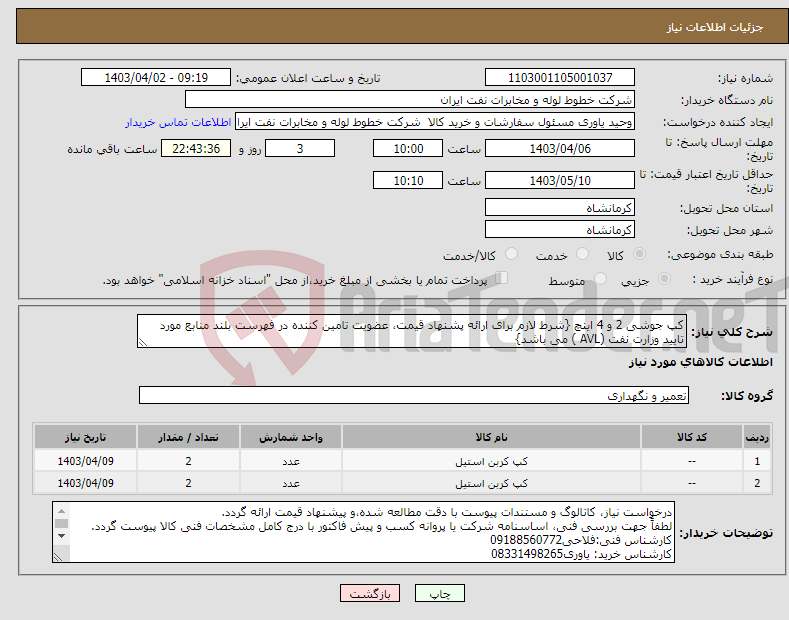The image size is (789, 620).
Task: Click the delivery province field کرمانشاه
Action: tap(560, 207)
